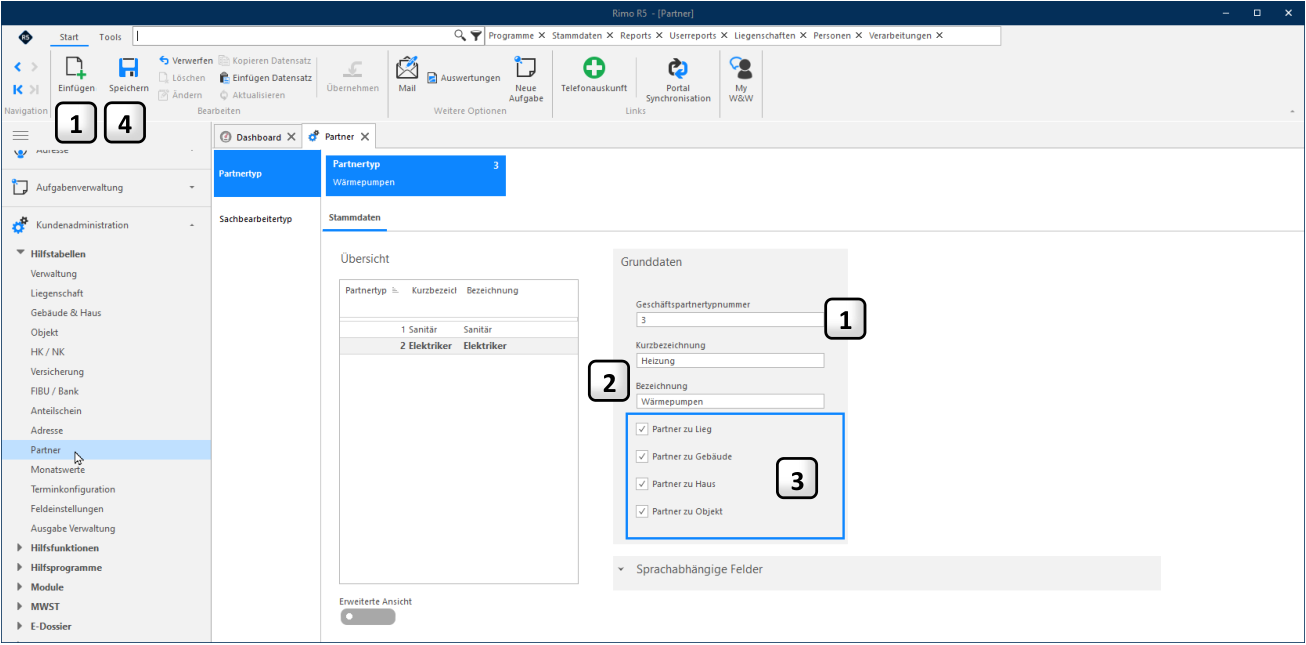Expand the Module tree node
Image resolution: width=1306 pixels, height=645 pixels.
pos(21,587)
